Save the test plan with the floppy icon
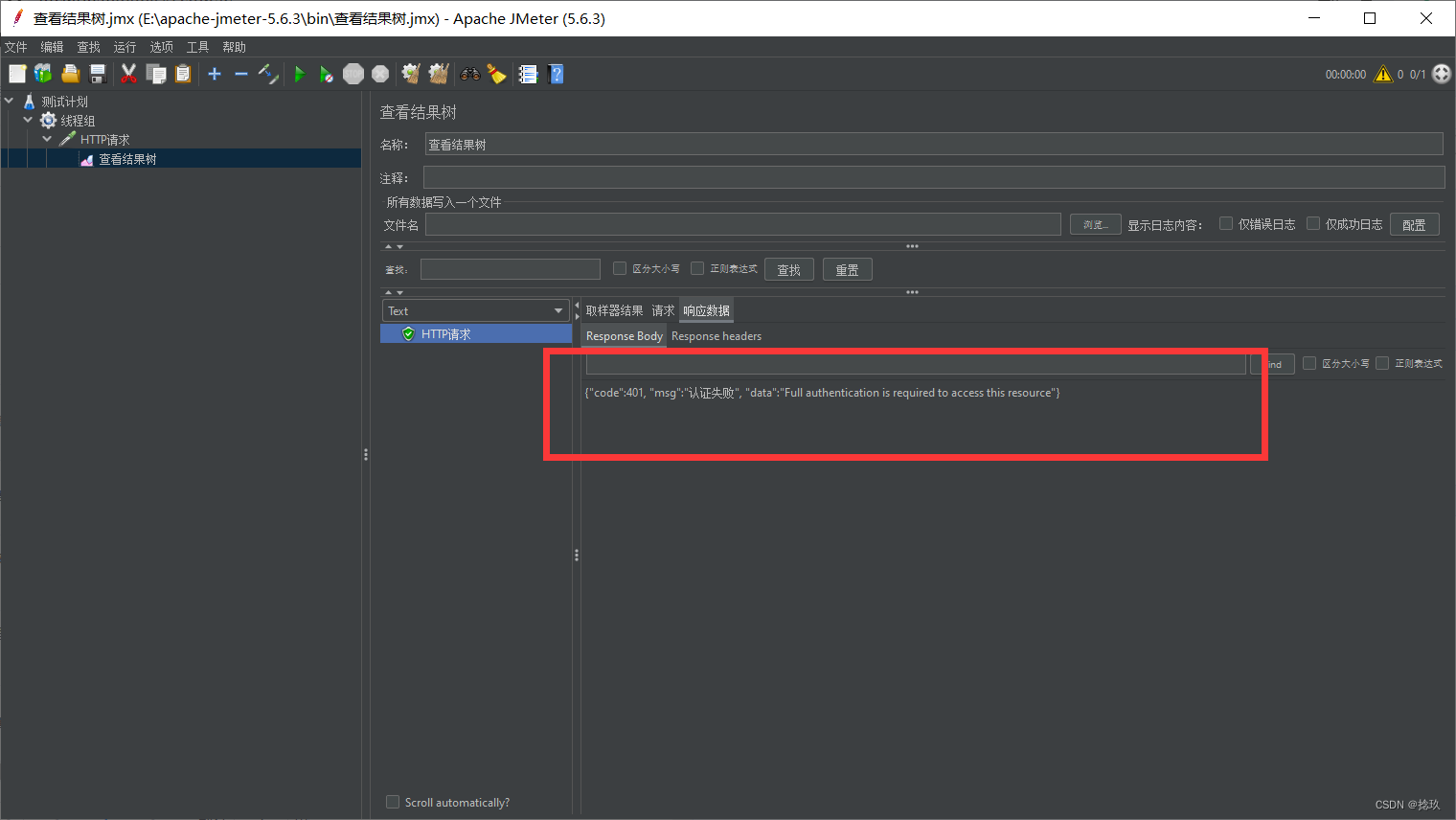This screenshot has width=1456, height=820. pos(97,74)
